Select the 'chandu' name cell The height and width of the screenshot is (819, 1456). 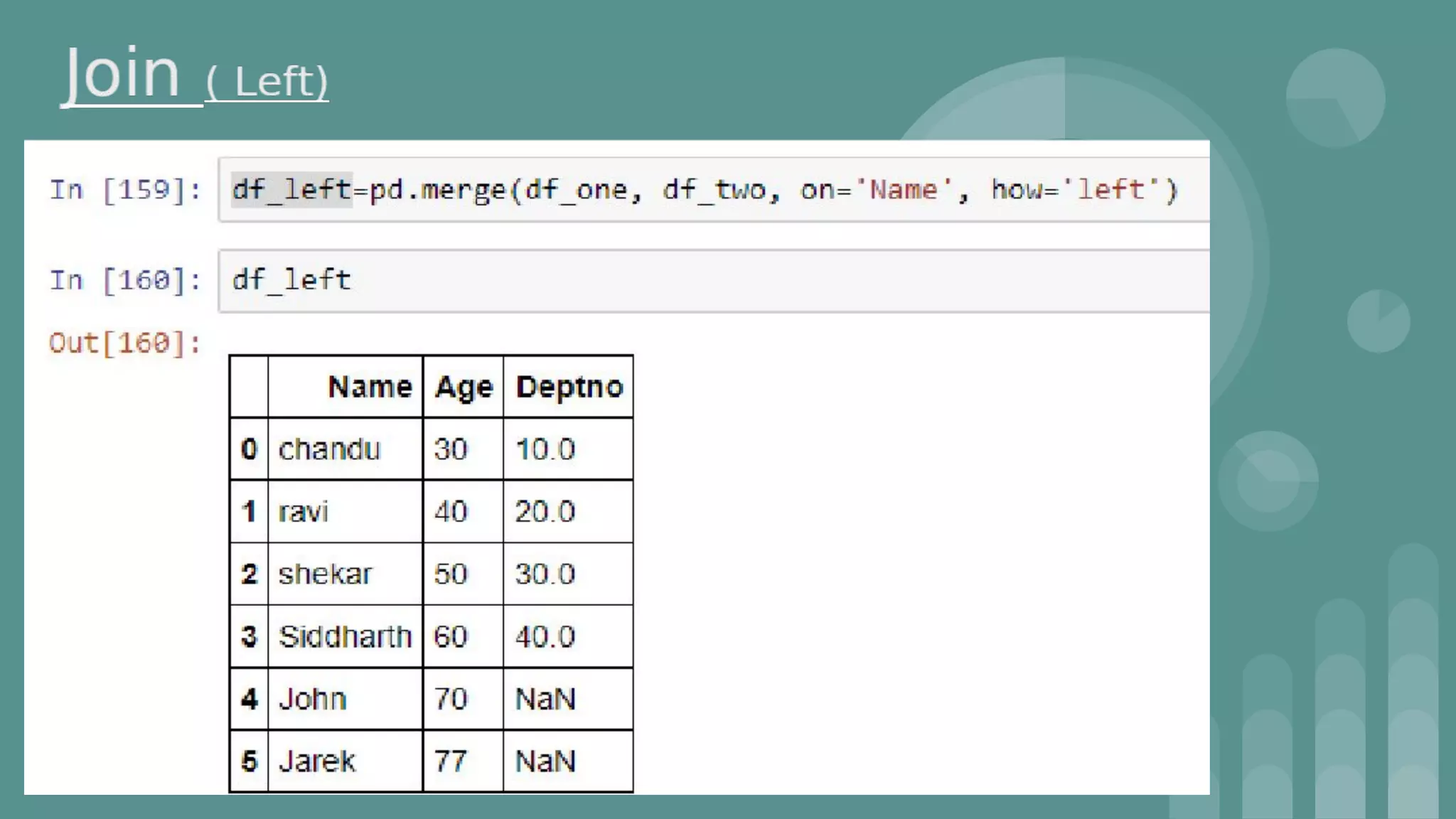329,449
